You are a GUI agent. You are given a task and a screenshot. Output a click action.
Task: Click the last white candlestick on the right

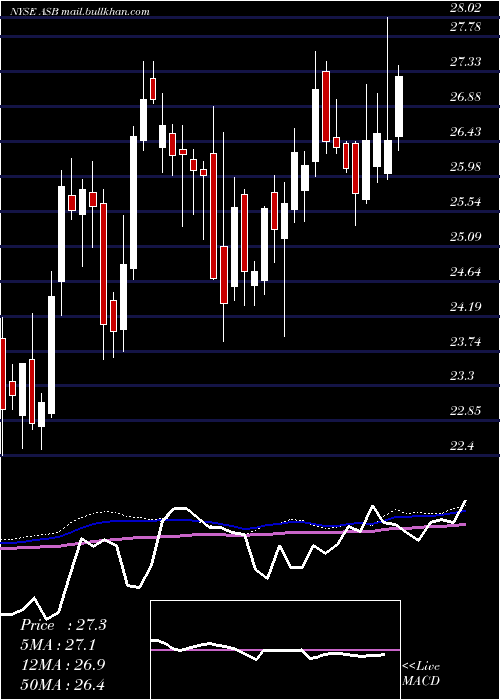399,107
